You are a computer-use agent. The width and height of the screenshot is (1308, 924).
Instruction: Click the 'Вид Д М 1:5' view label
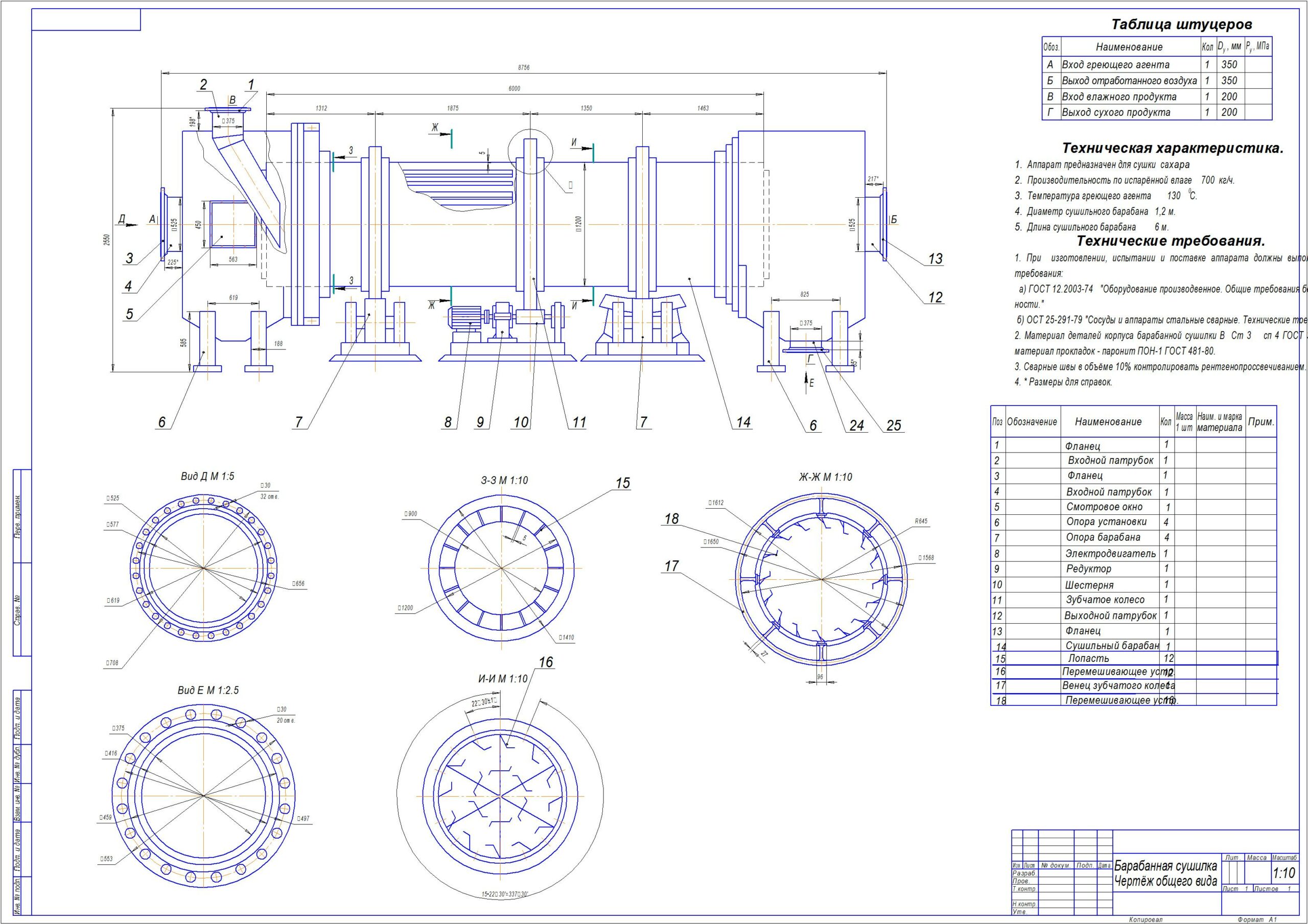coord(208,476)
